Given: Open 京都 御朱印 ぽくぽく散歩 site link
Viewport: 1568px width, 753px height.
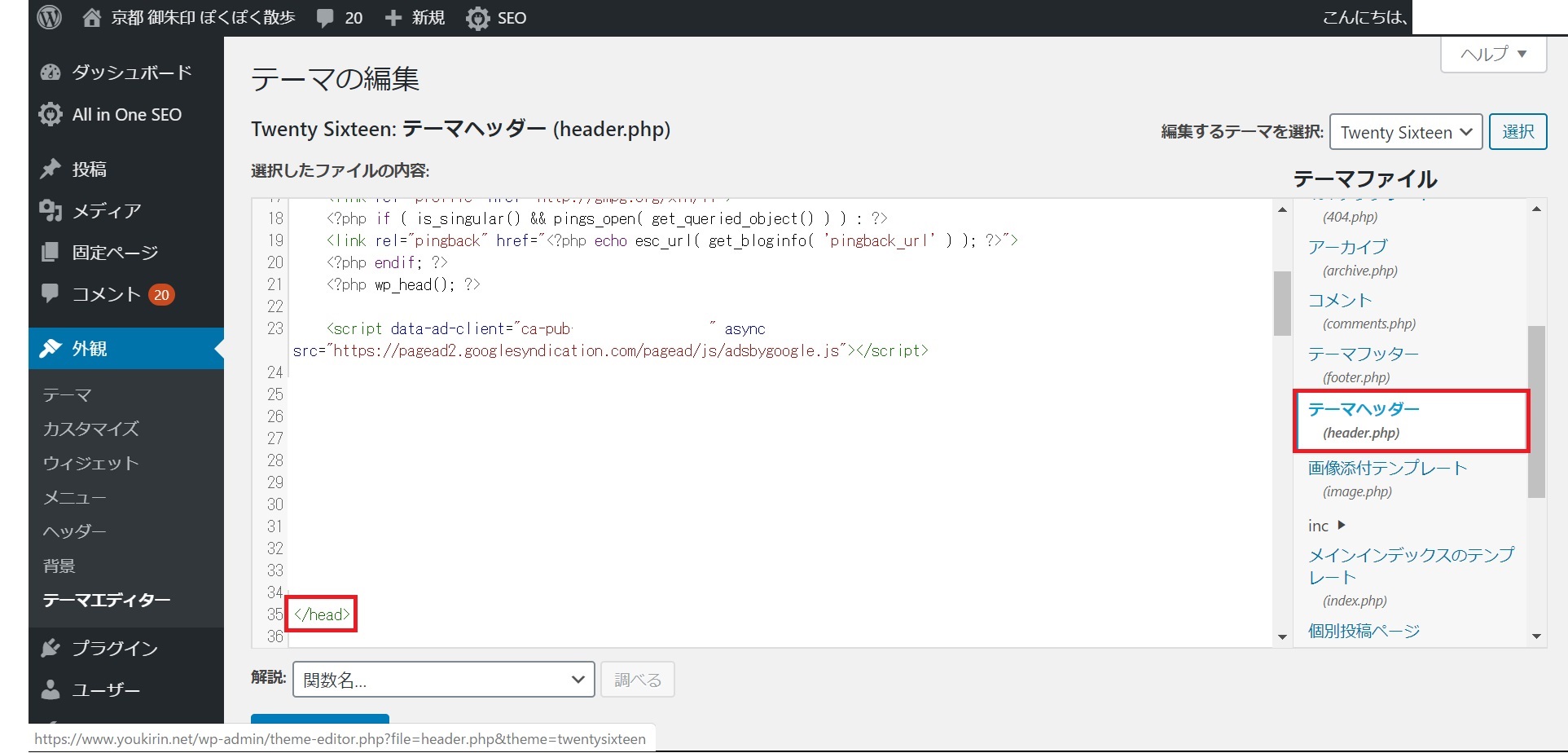Looking at the screenshot, I should [203, 18].
